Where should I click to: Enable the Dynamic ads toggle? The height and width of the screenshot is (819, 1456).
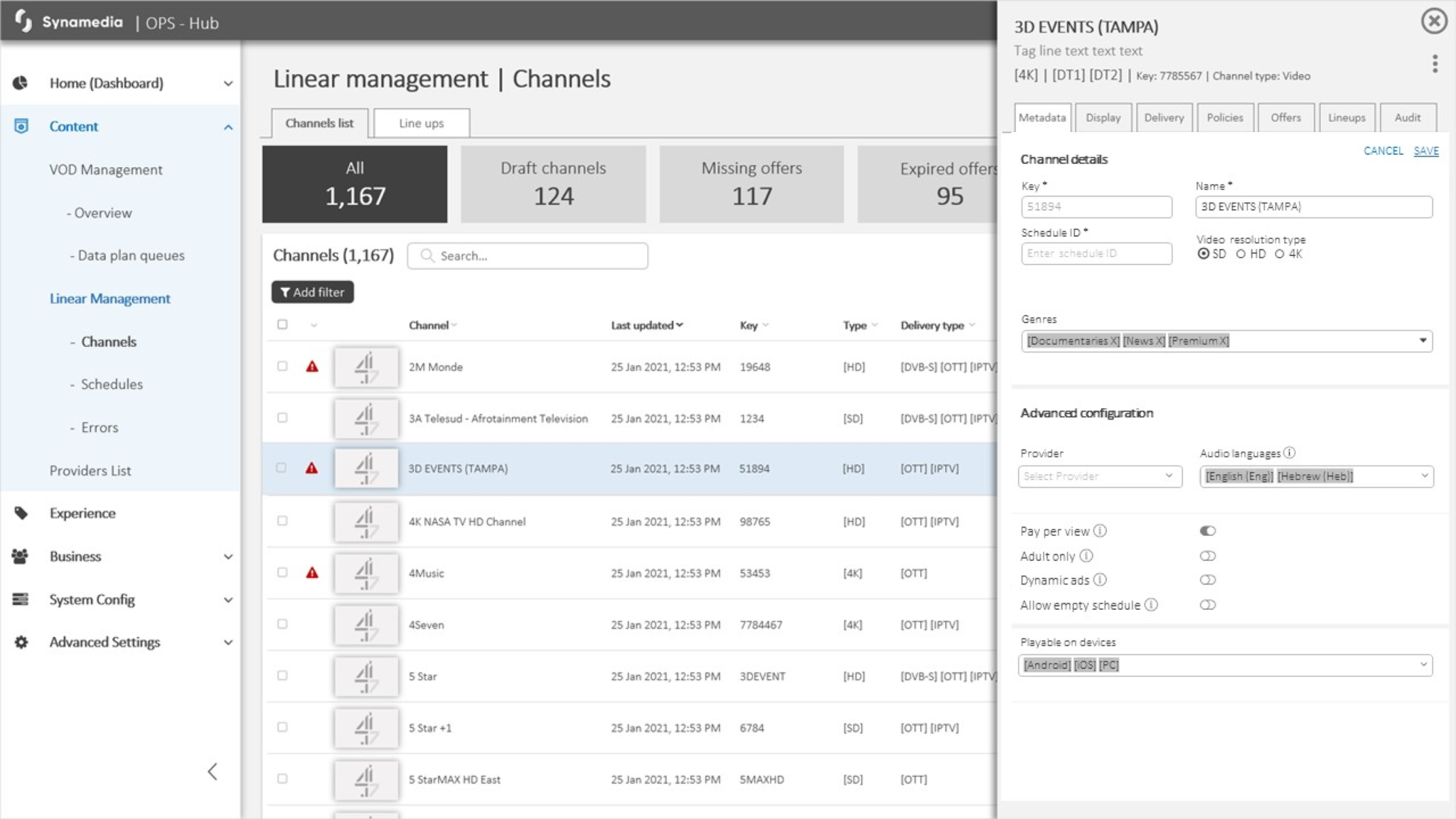pos(1208,580)
